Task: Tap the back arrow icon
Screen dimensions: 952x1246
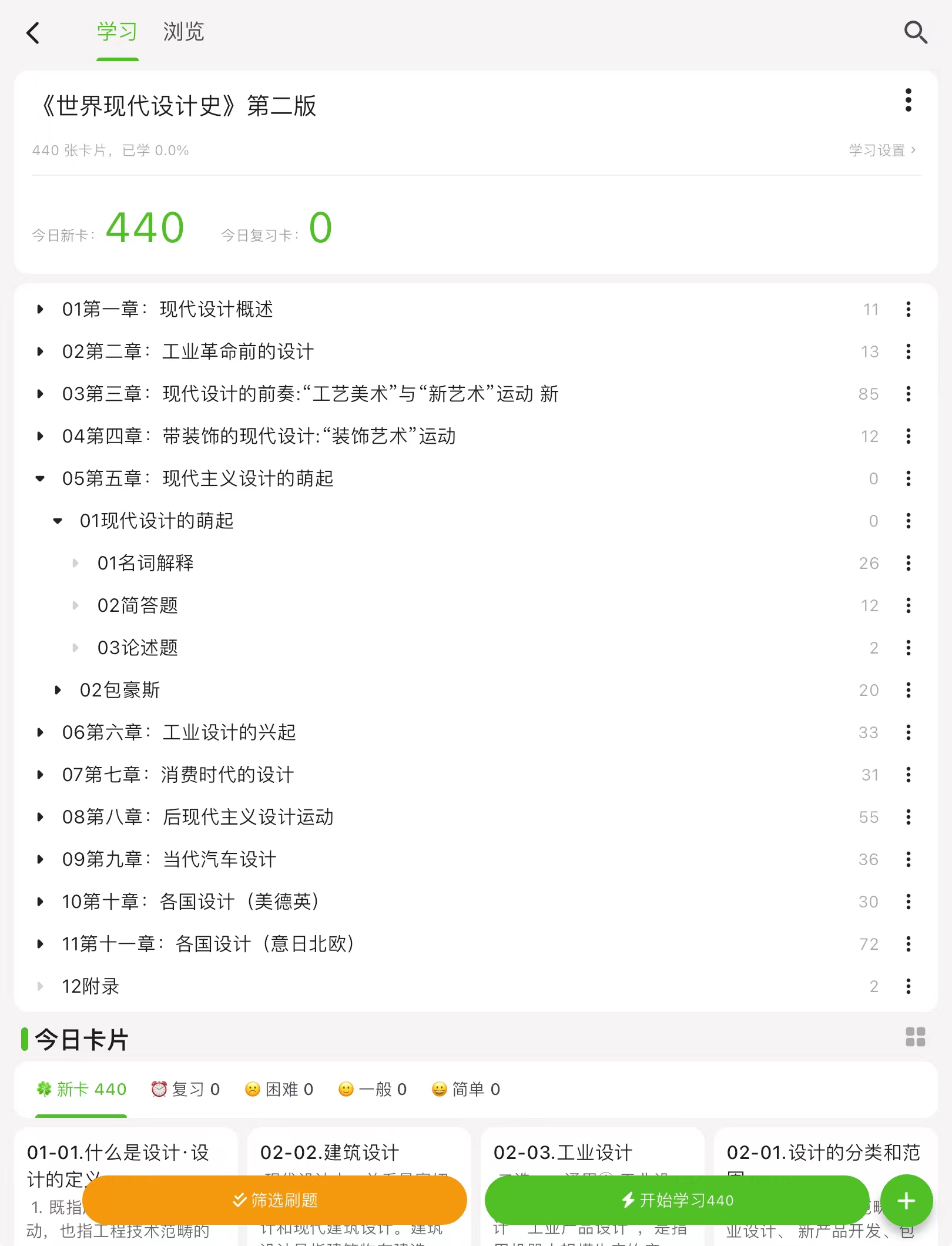Action: [33, 33]
